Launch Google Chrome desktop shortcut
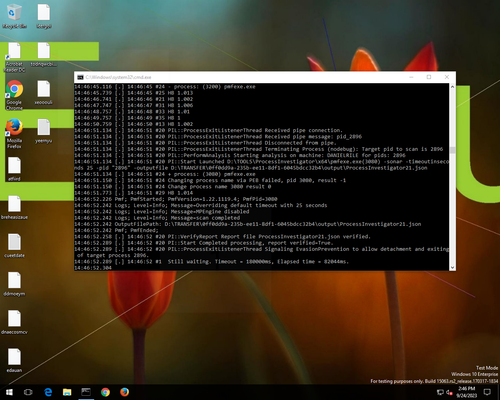This screenshot has width=500, height=400. 14,95
